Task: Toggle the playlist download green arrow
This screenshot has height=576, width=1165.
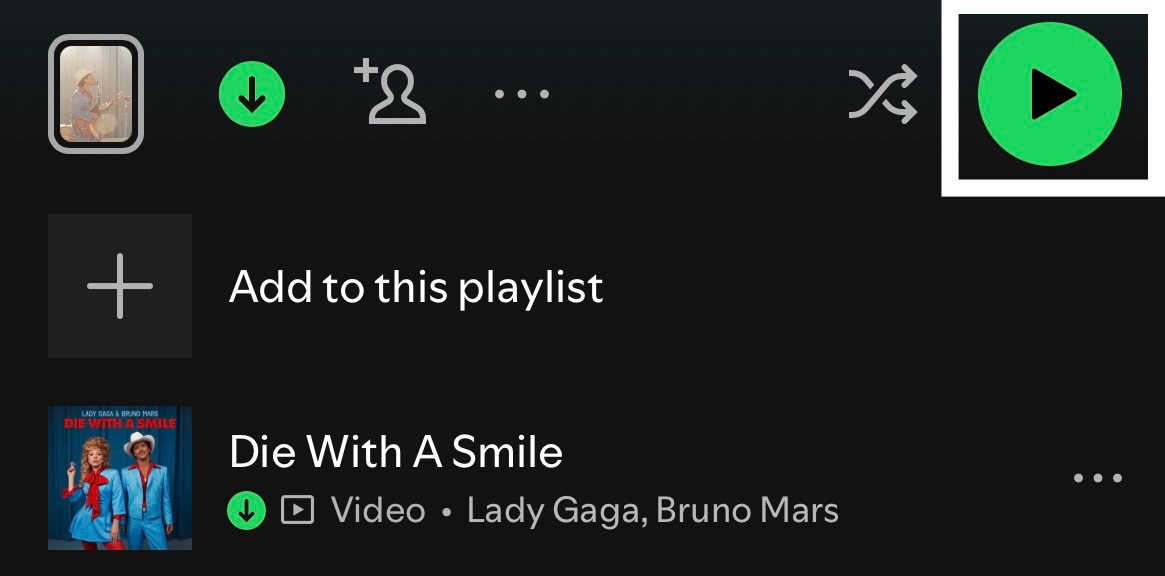Action: click(252, 94)
